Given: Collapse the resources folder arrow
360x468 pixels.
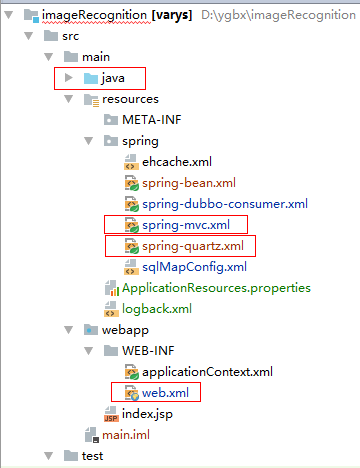Looking at the screenshot, I should tap(69, 99).
